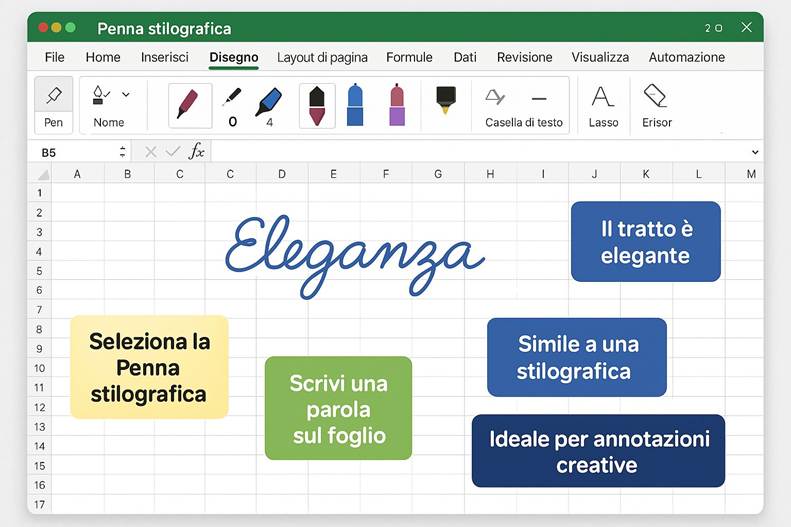Select the Erisor eraser tool
This screenshot has height=527, width=791.
tap(656, 104)
